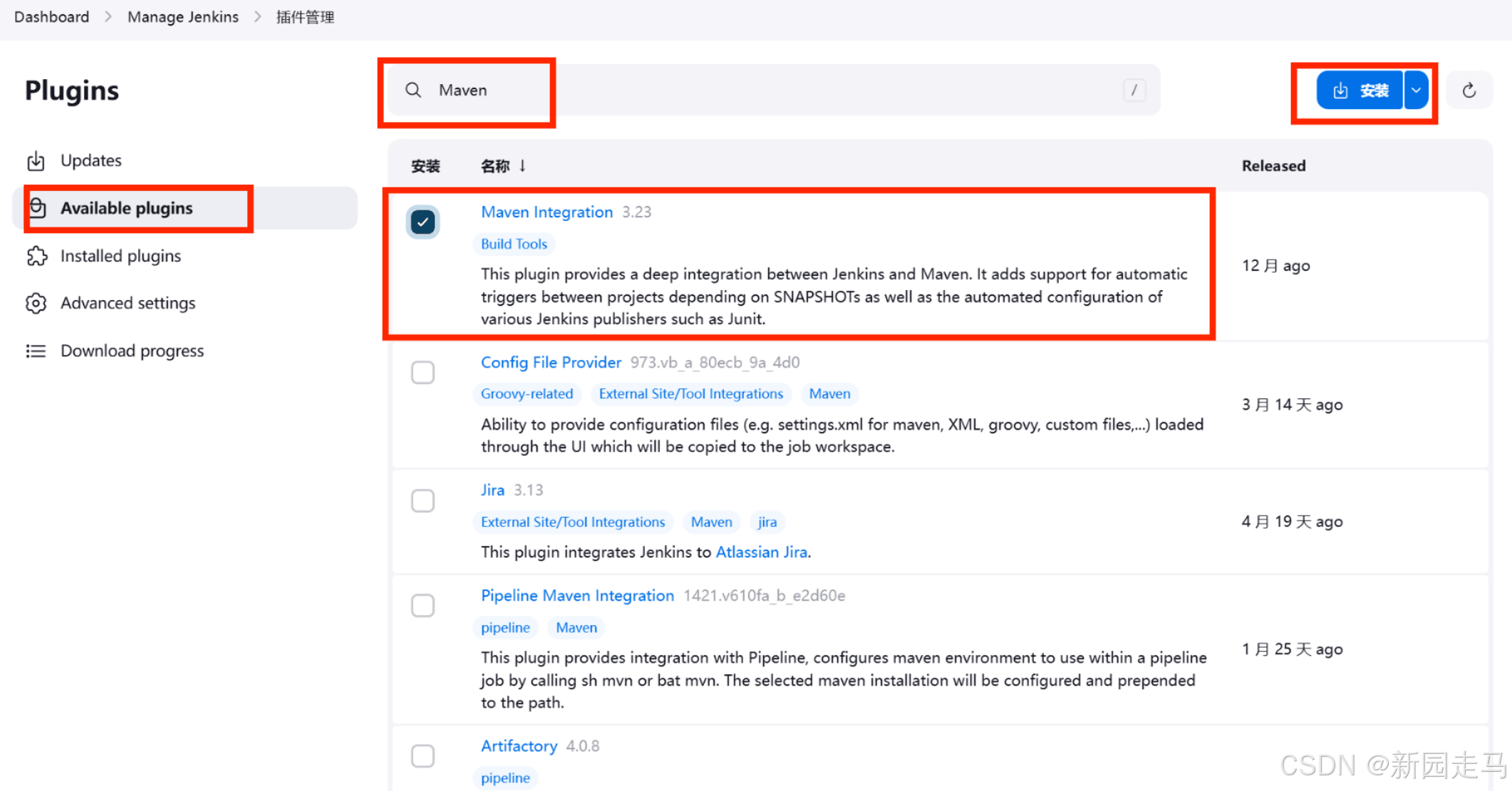The height and width of the screenshot is (791, 1512).
Task: Tick the Jira plugin checkbox
Action: coord(423,500)
